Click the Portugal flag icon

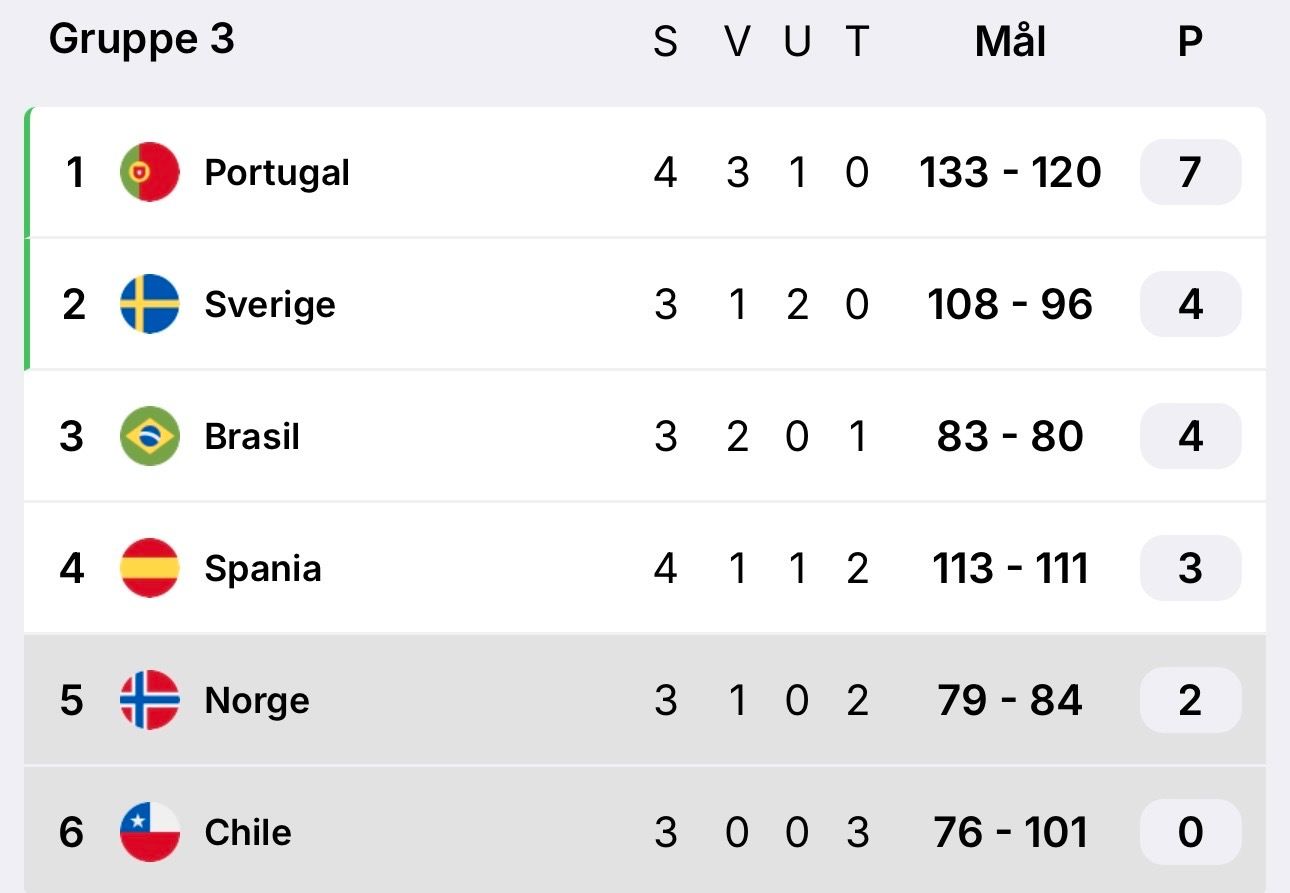pos(150,172)
